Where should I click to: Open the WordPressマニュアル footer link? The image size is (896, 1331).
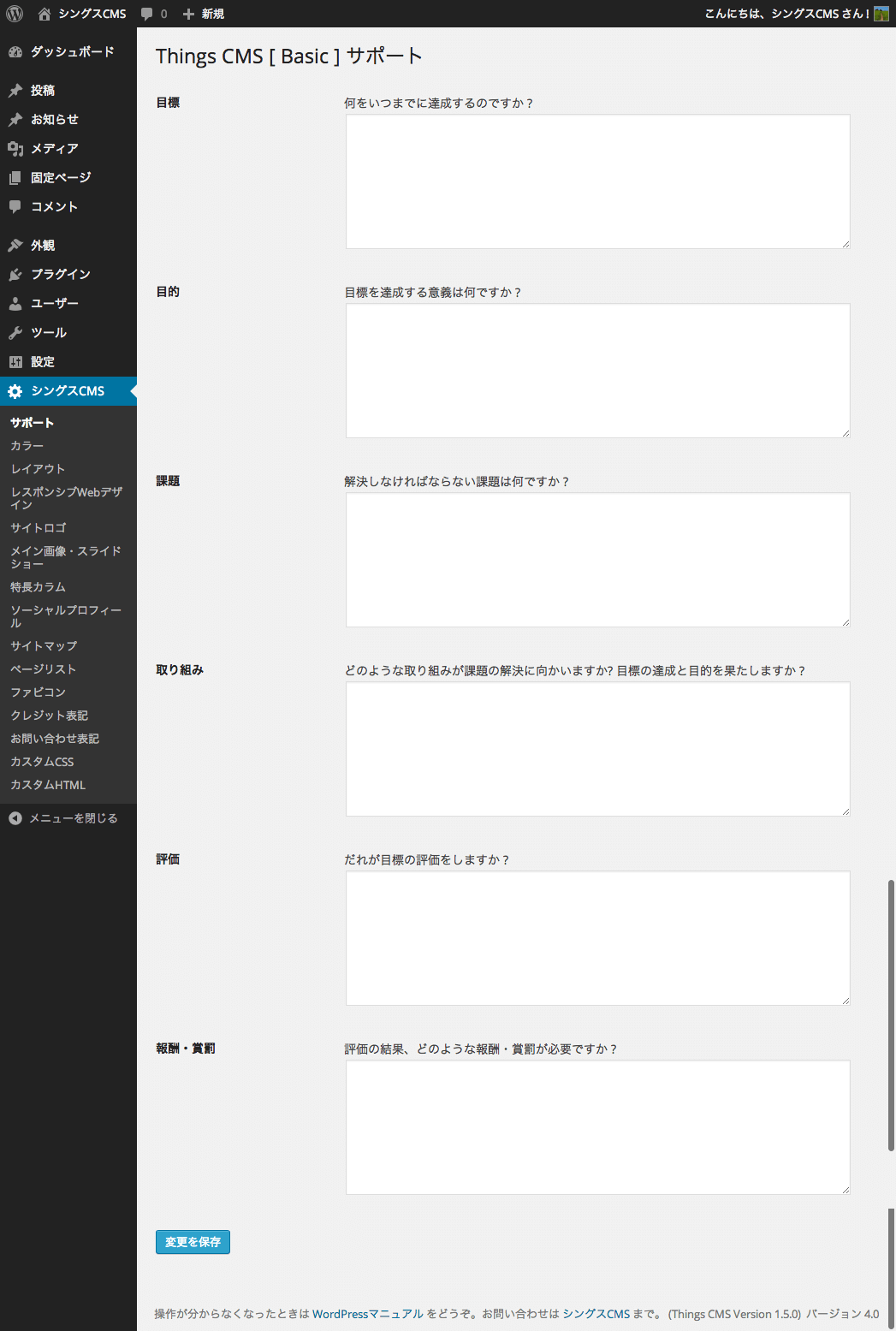pyautogui.click(x=368, y=1314)
